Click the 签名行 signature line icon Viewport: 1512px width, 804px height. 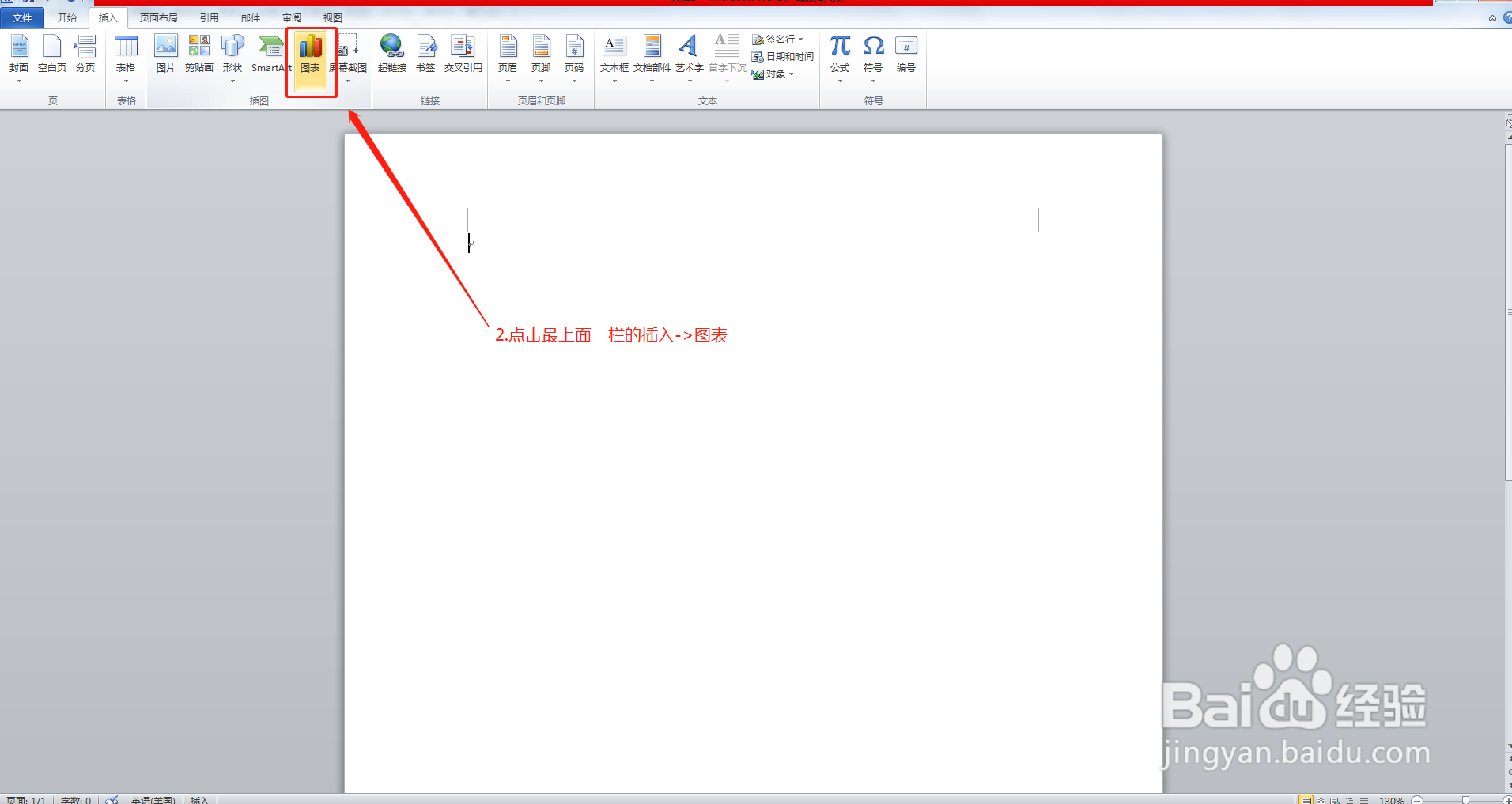pos(758,39)
